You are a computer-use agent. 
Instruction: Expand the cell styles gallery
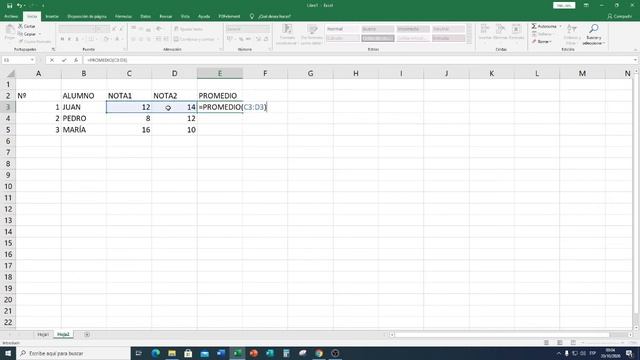tap(469, 40)
